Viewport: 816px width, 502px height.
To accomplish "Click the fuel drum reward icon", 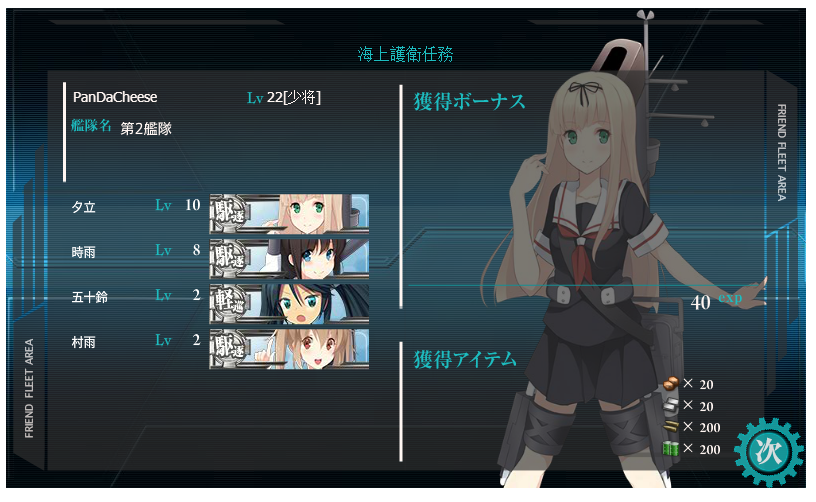I will (x=670, y=448).
